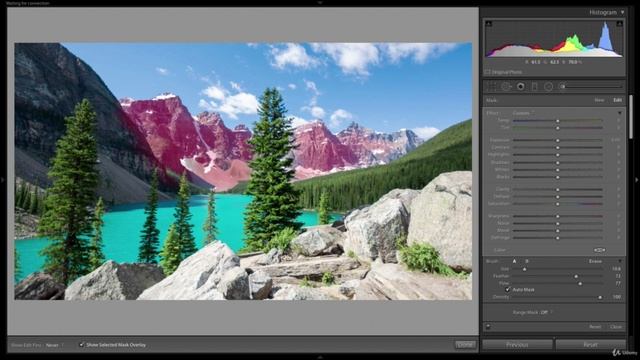Click the Saturation slider handle
The height and width of the screenshot is (360, 640).
coord(558,204)
